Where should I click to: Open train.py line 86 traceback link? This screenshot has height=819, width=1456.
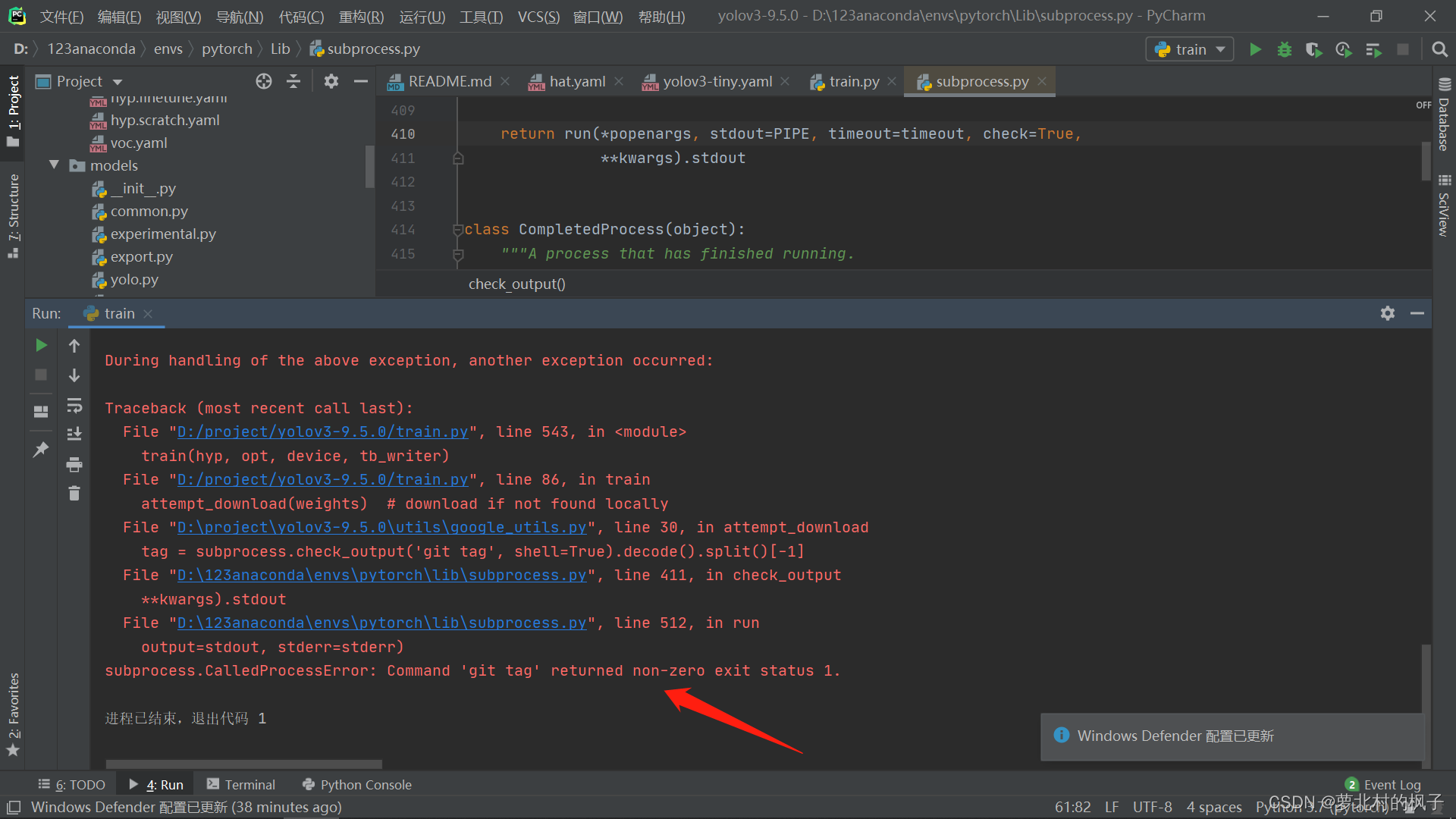(x=322, y=479)
